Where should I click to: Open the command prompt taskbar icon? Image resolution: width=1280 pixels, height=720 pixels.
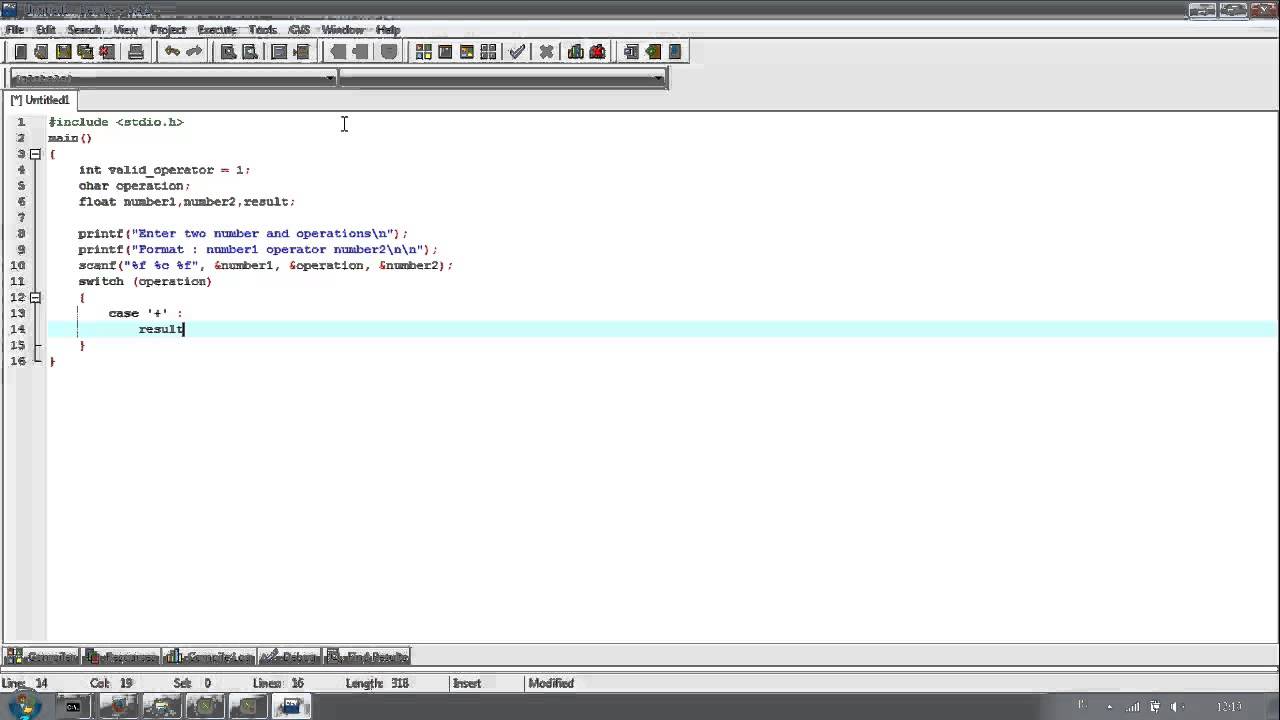point(74,707)
